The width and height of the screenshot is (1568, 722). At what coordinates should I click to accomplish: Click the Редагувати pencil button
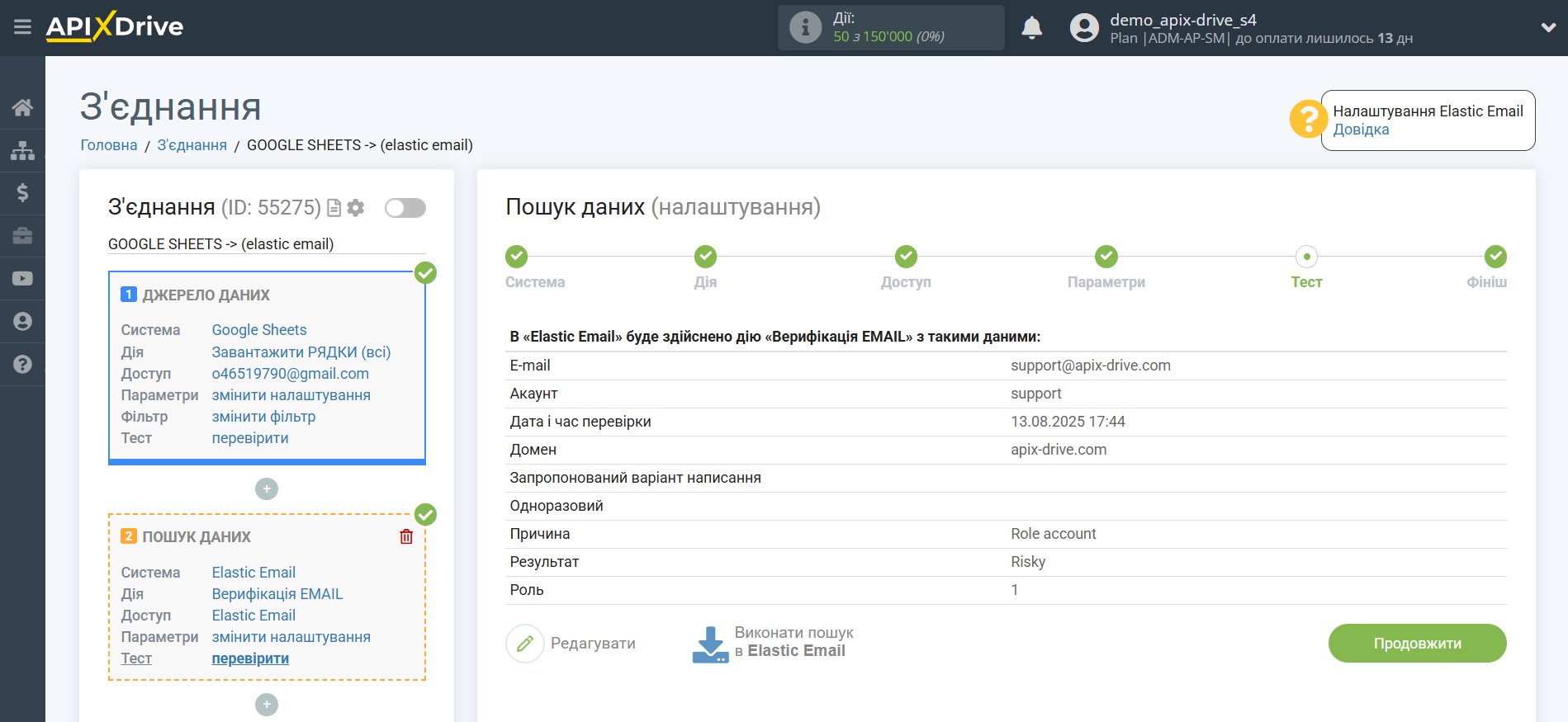point(571,644)
